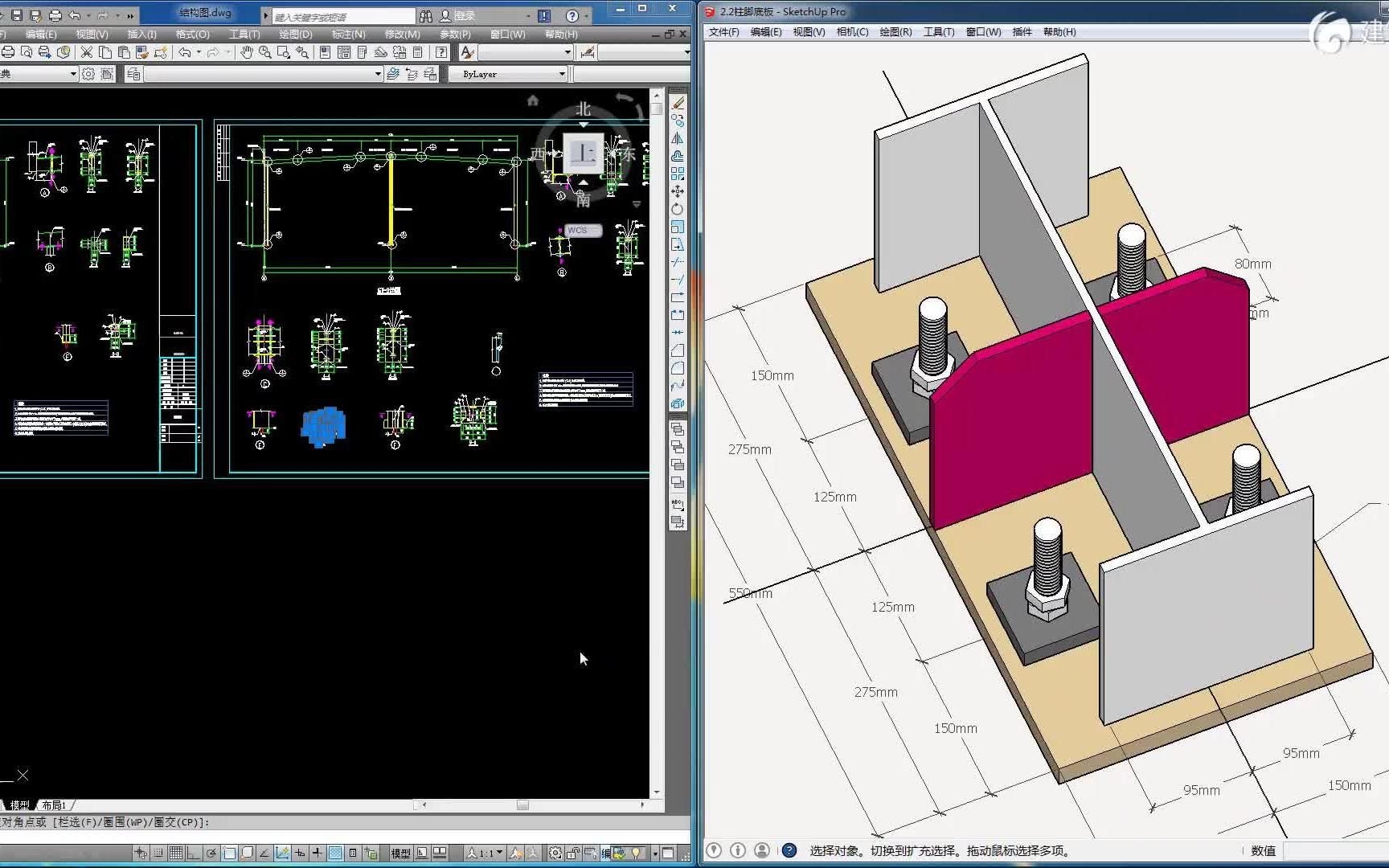Activate the Pan hand tool

(247, 52)
